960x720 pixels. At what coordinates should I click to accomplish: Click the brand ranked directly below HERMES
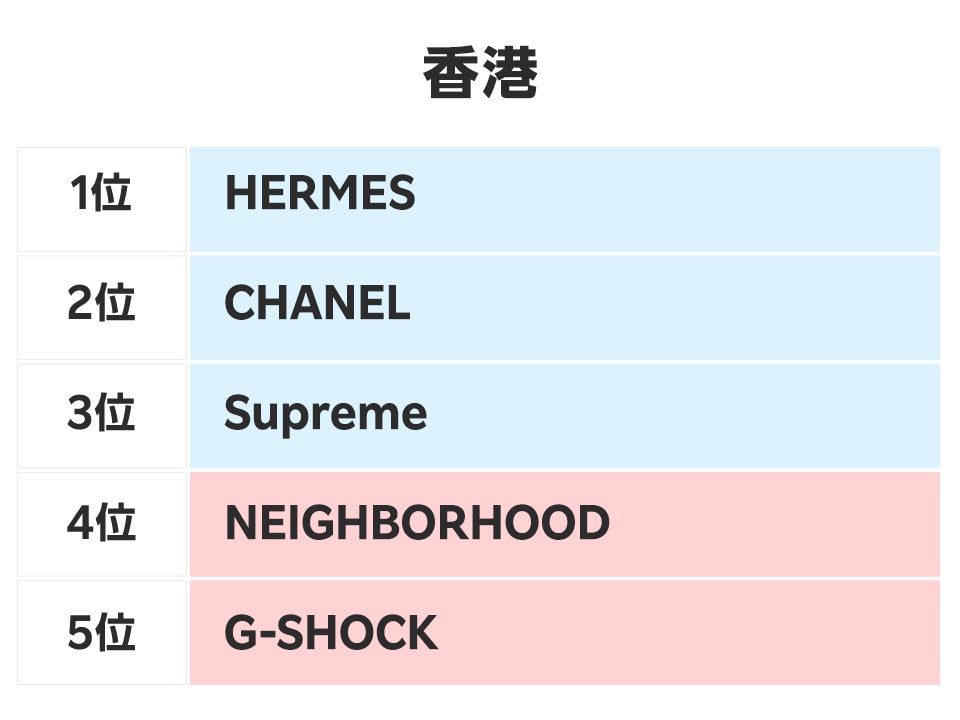pos(317,304)
